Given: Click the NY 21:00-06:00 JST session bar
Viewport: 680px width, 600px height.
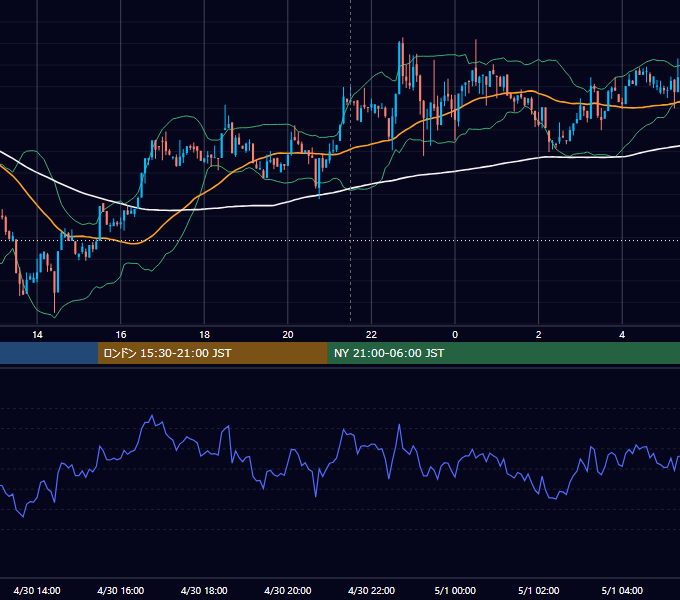Looking at the screenshot, I should tap(503, 353).
